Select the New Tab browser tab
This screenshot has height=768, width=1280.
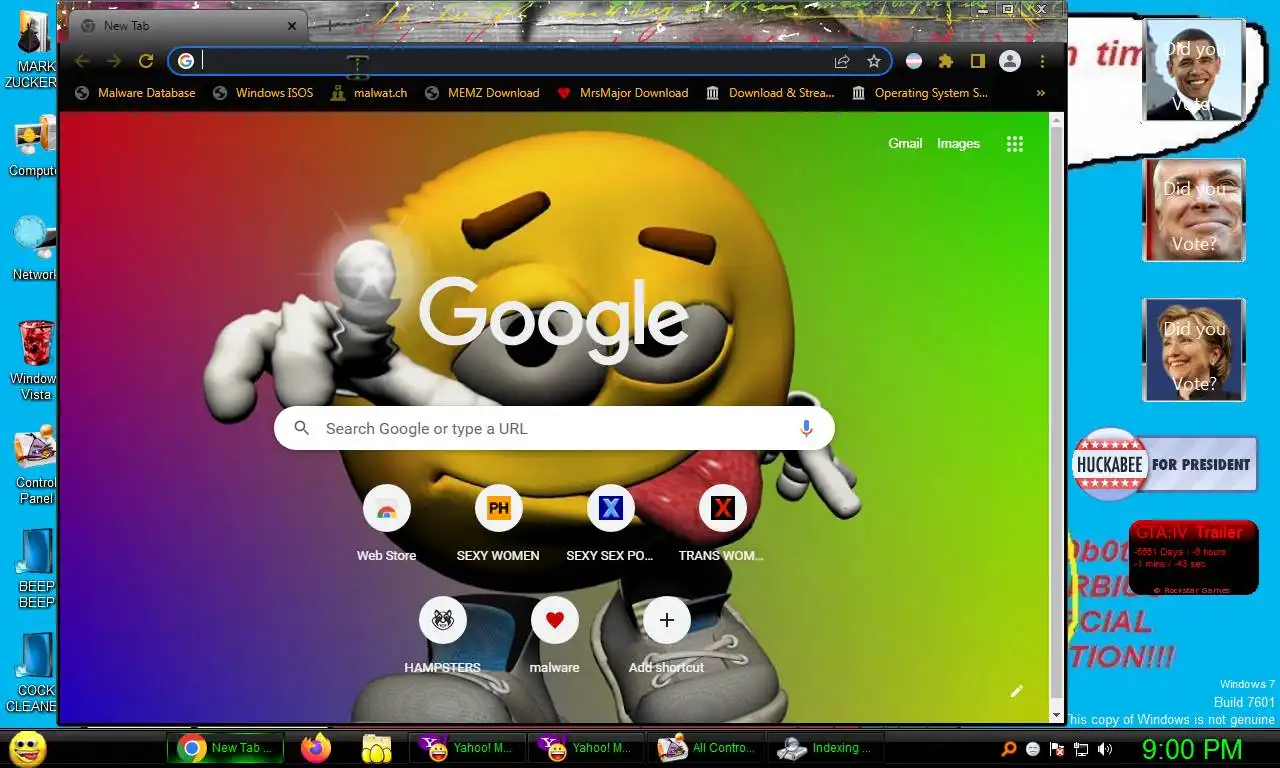(188, 26)
